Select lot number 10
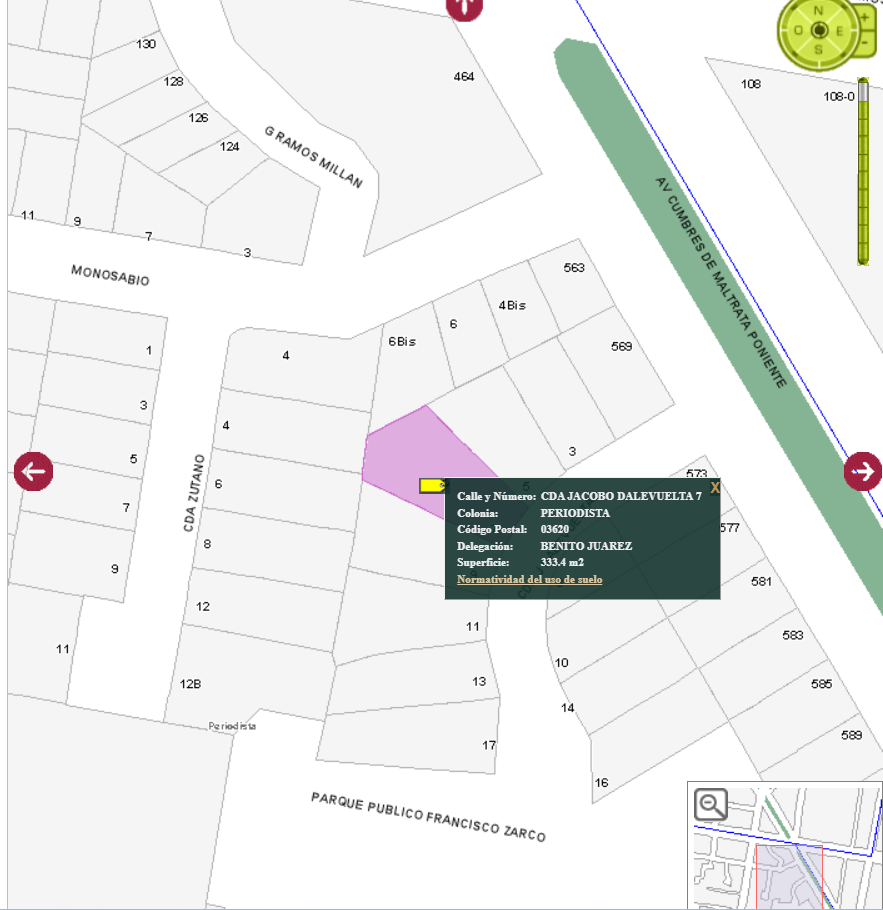 tap(561, 663)
